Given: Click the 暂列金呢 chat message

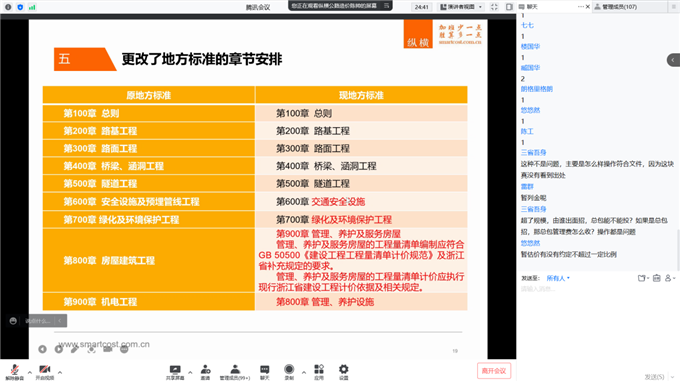Looking at the screenshot, I should (x=533, y=198).
